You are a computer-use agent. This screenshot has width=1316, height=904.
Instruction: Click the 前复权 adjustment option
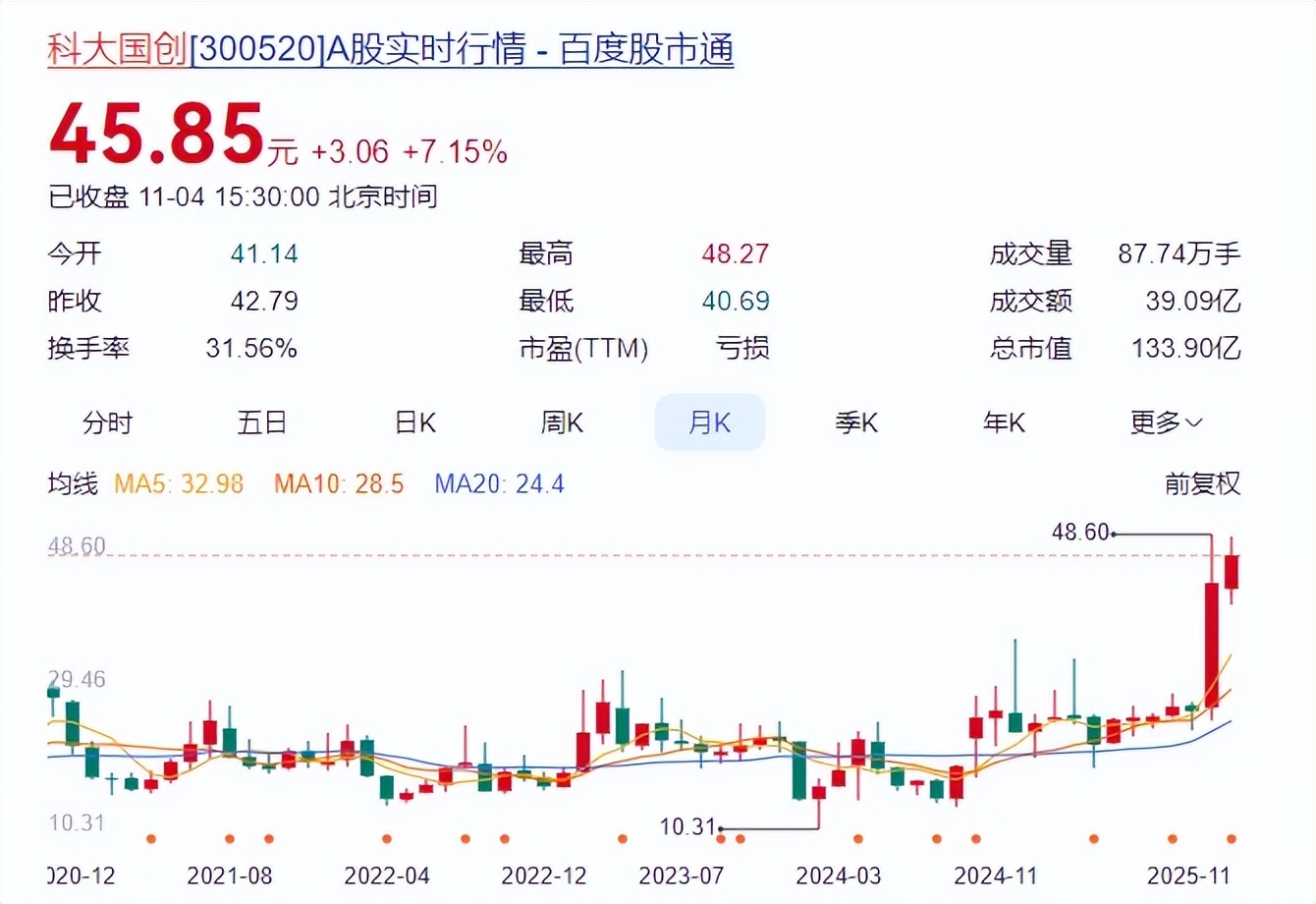pos(1202,483)
